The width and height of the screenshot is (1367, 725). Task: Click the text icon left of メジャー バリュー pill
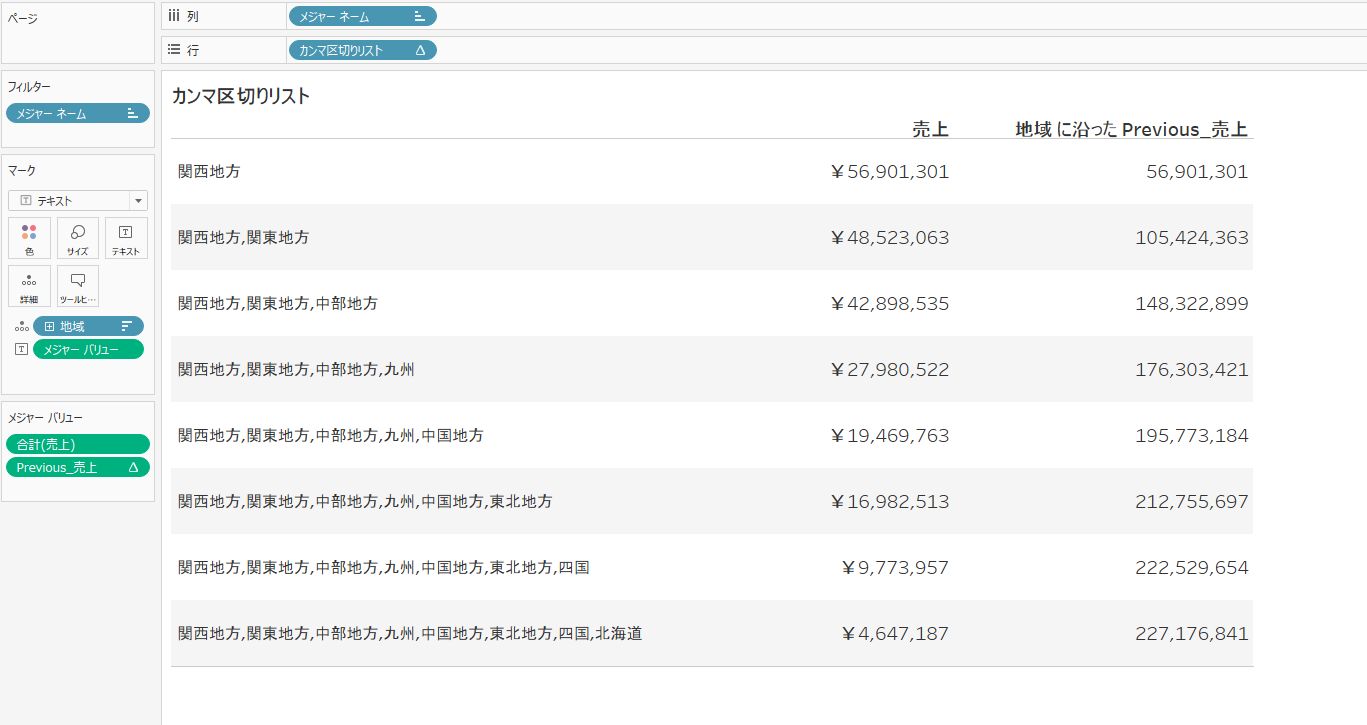point(21,349)
